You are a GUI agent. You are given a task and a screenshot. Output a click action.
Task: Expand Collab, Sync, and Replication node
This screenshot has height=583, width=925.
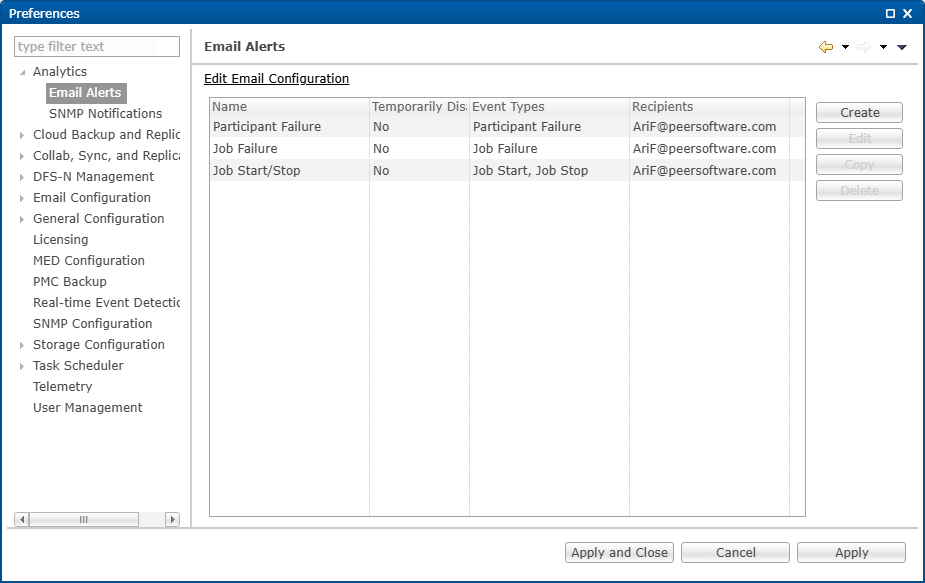coord(22,156)
